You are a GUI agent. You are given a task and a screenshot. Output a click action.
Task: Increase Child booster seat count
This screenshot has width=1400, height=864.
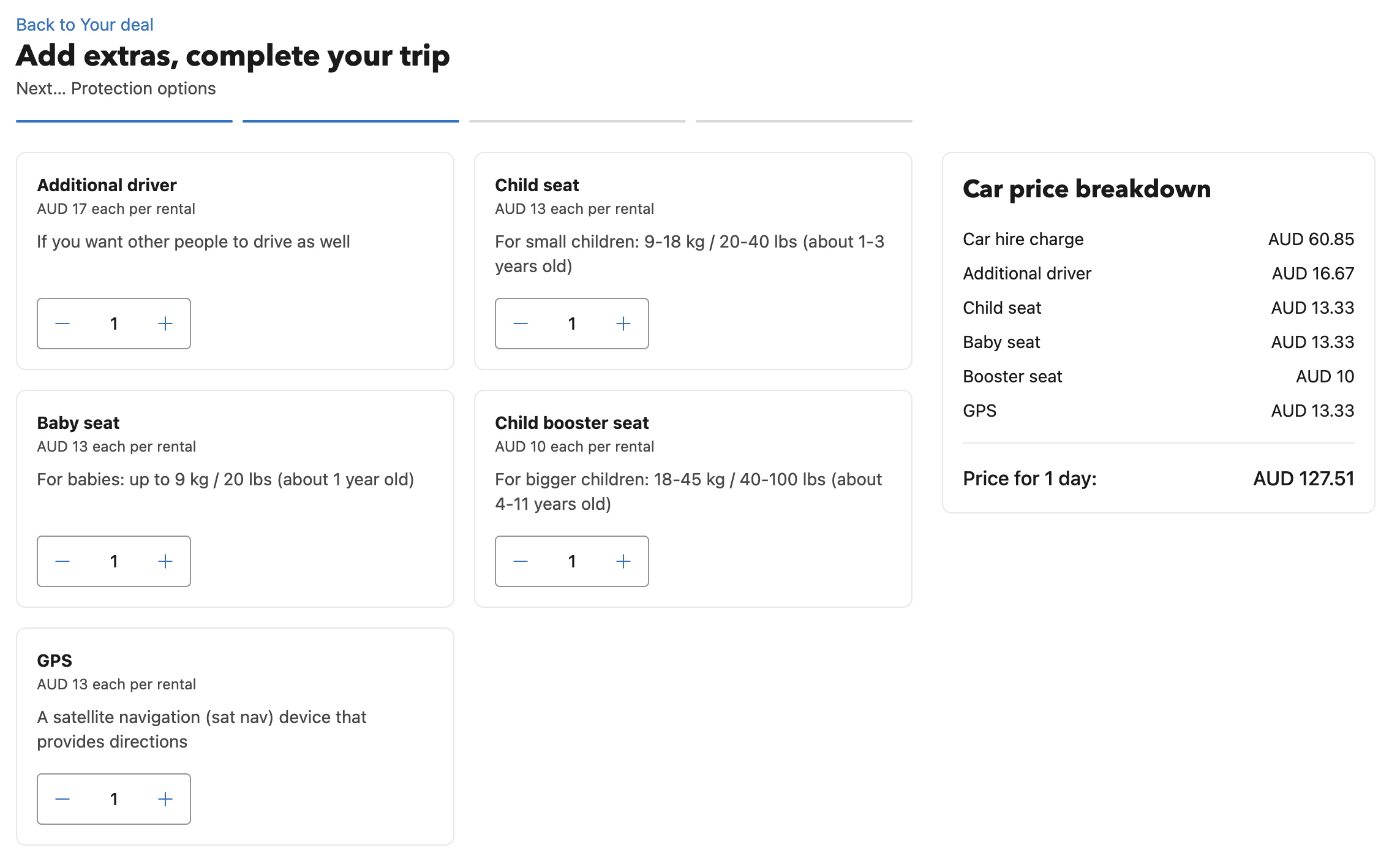(623, 561)
